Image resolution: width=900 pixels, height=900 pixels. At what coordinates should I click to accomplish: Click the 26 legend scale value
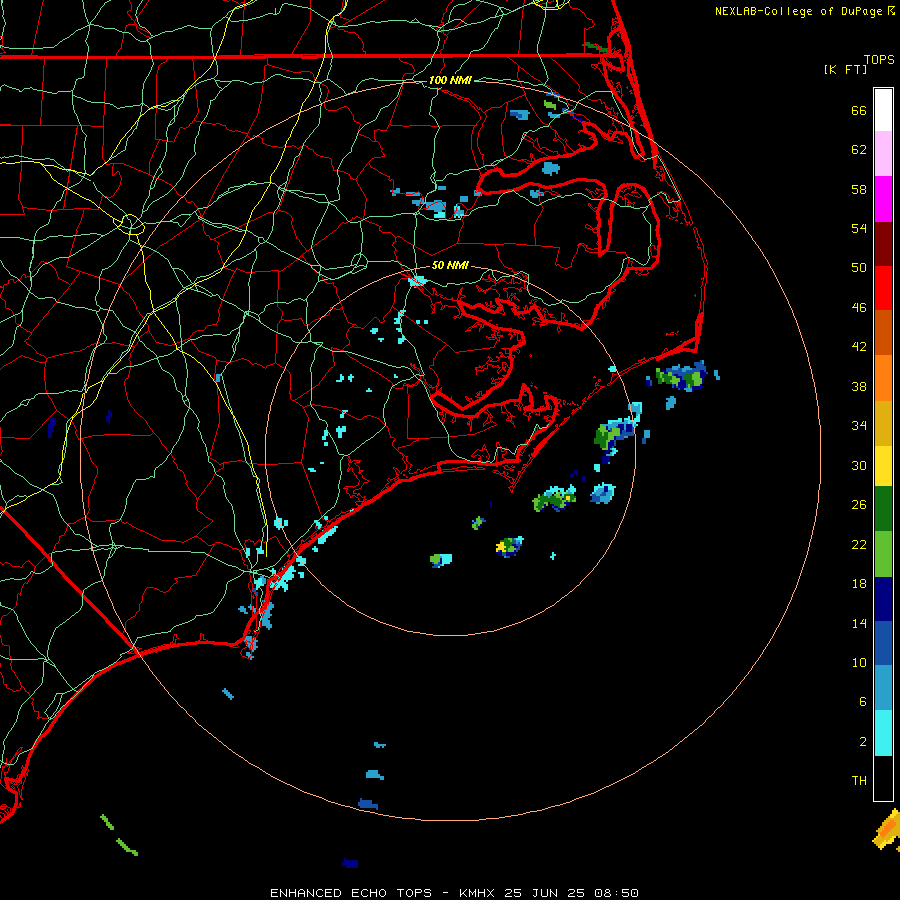(x=859, y=505)
